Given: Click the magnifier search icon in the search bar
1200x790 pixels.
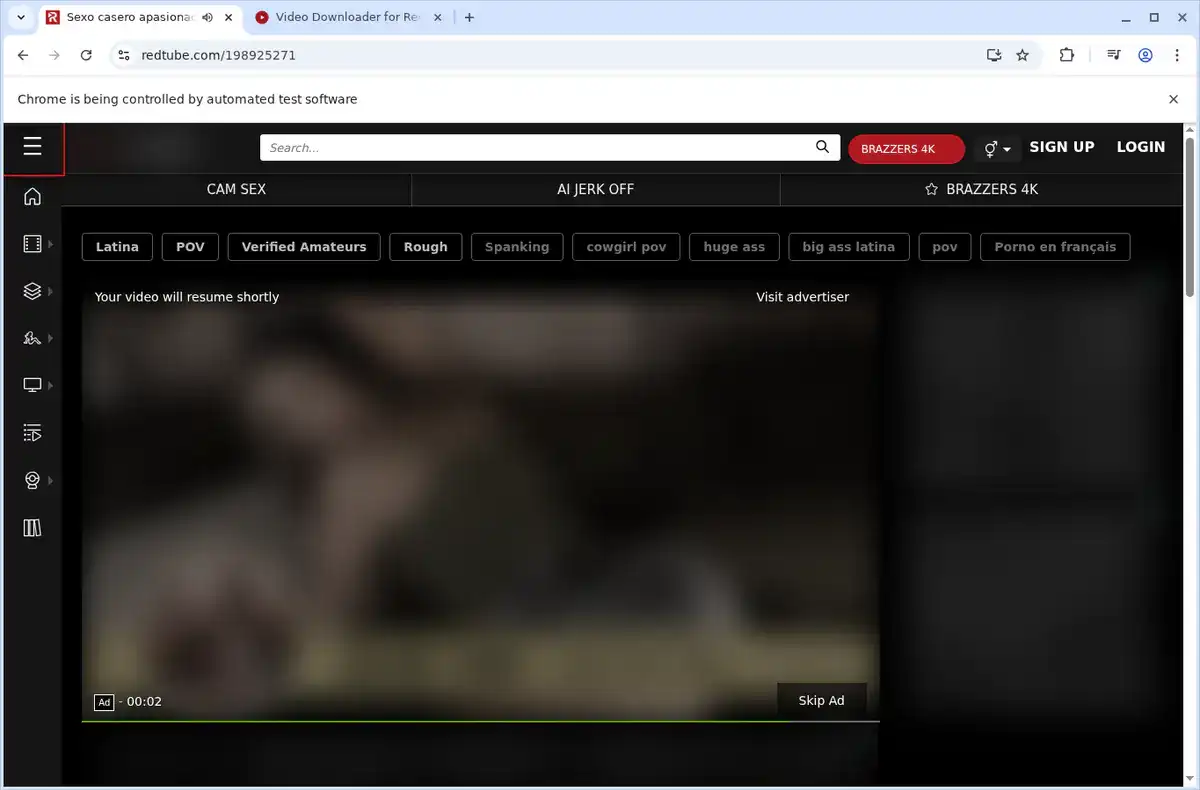Looking at the screenshot, I should point(822,147).
